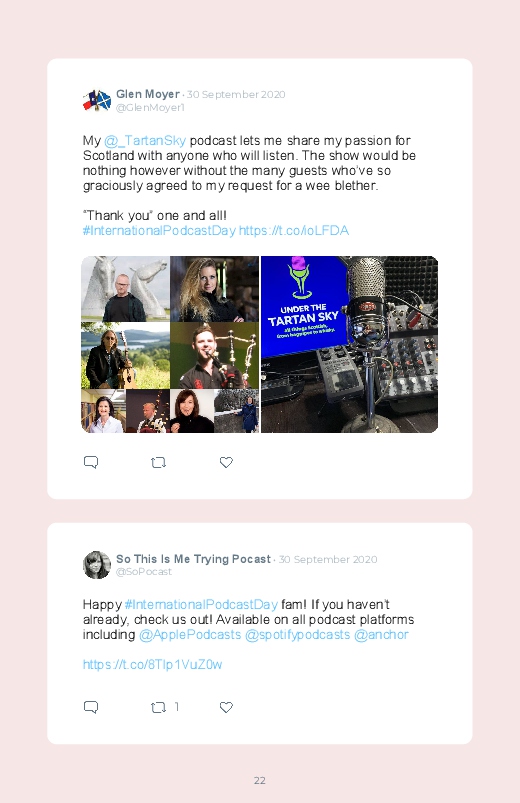Open the @ApplePodcasts mention
Viewport: 520px width, 803px height.
190,635
